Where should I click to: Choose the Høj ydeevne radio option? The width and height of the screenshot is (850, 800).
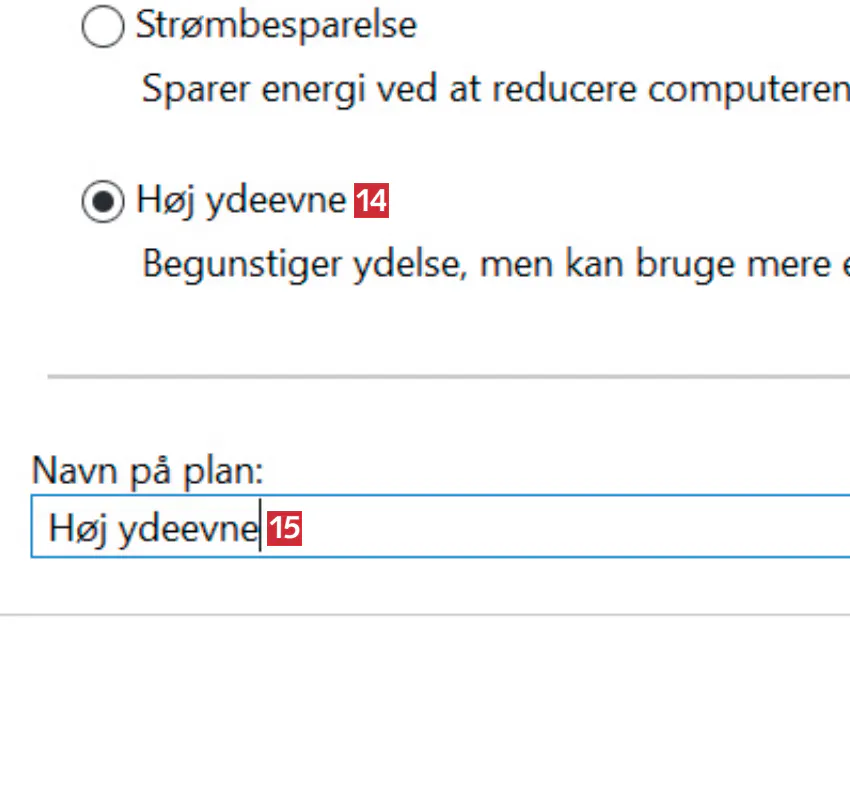[103, 202]
